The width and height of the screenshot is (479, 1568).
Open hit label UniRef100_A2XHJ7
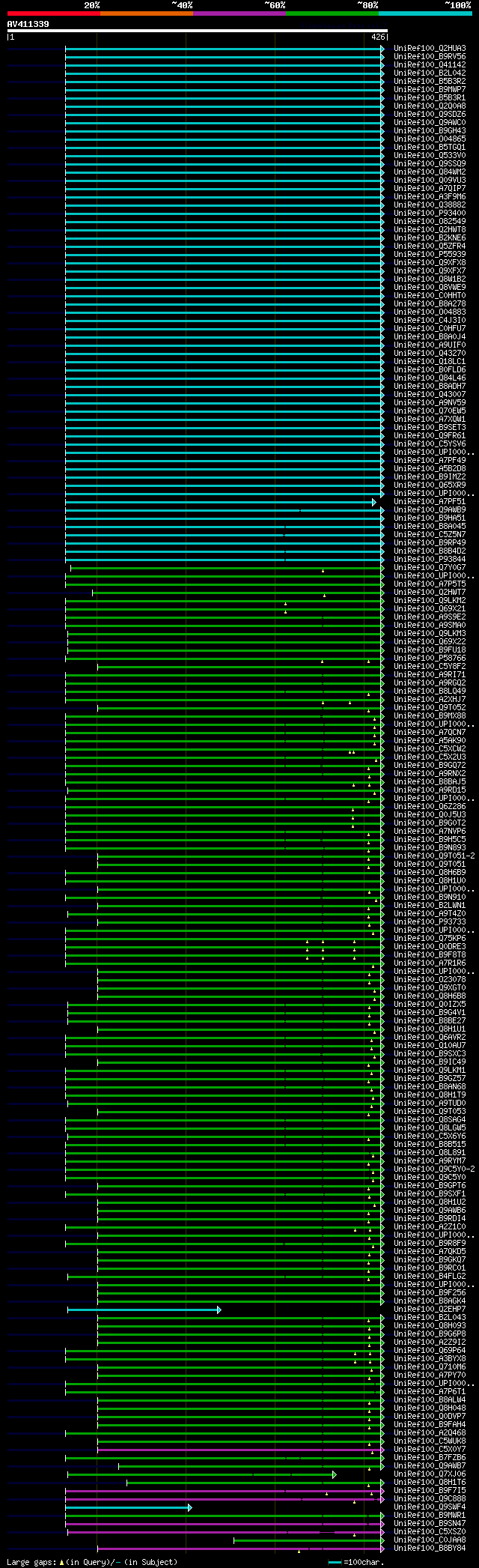click(430, 700)
